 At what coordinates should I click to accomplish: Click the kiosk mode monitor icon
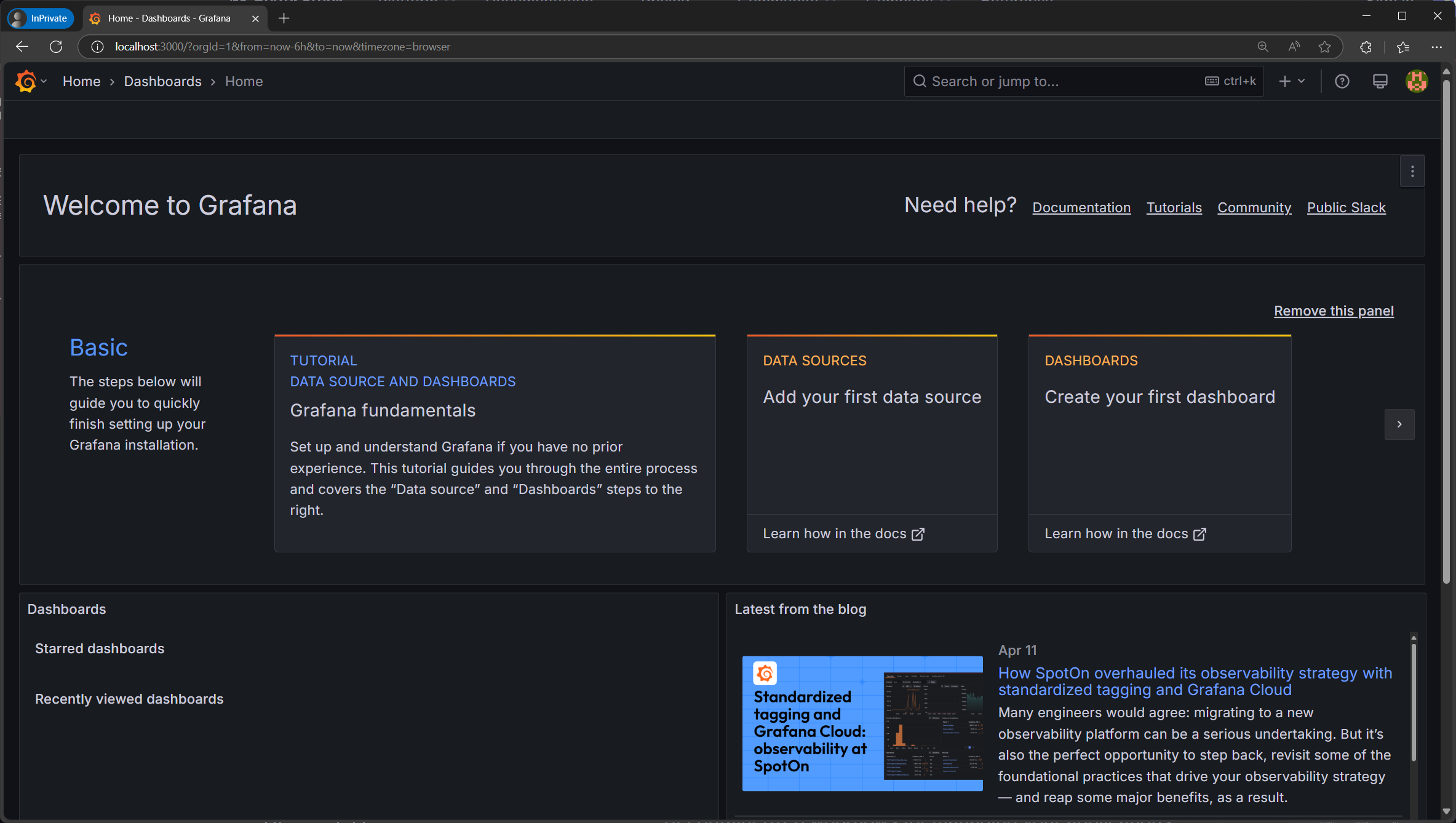tap(1380, 81)
